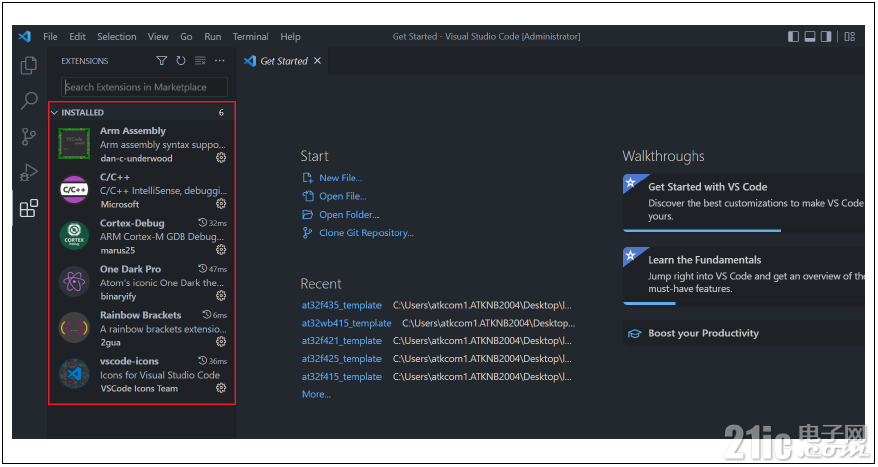Open the Extensions more actions menu

(220, 60)
